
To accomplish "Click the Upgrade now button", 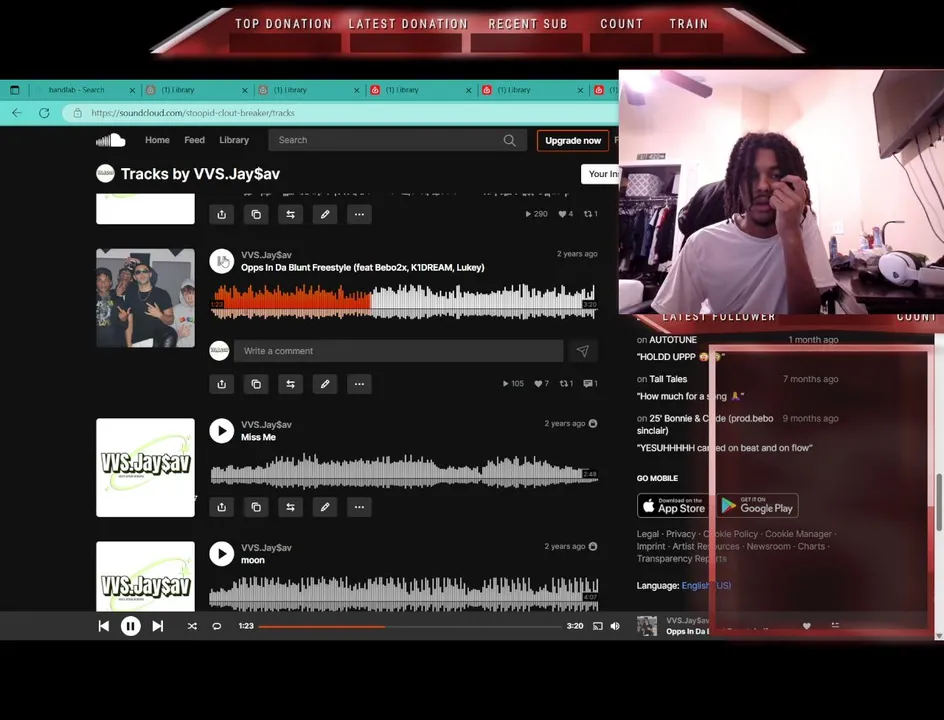I will tap(573, 140).
